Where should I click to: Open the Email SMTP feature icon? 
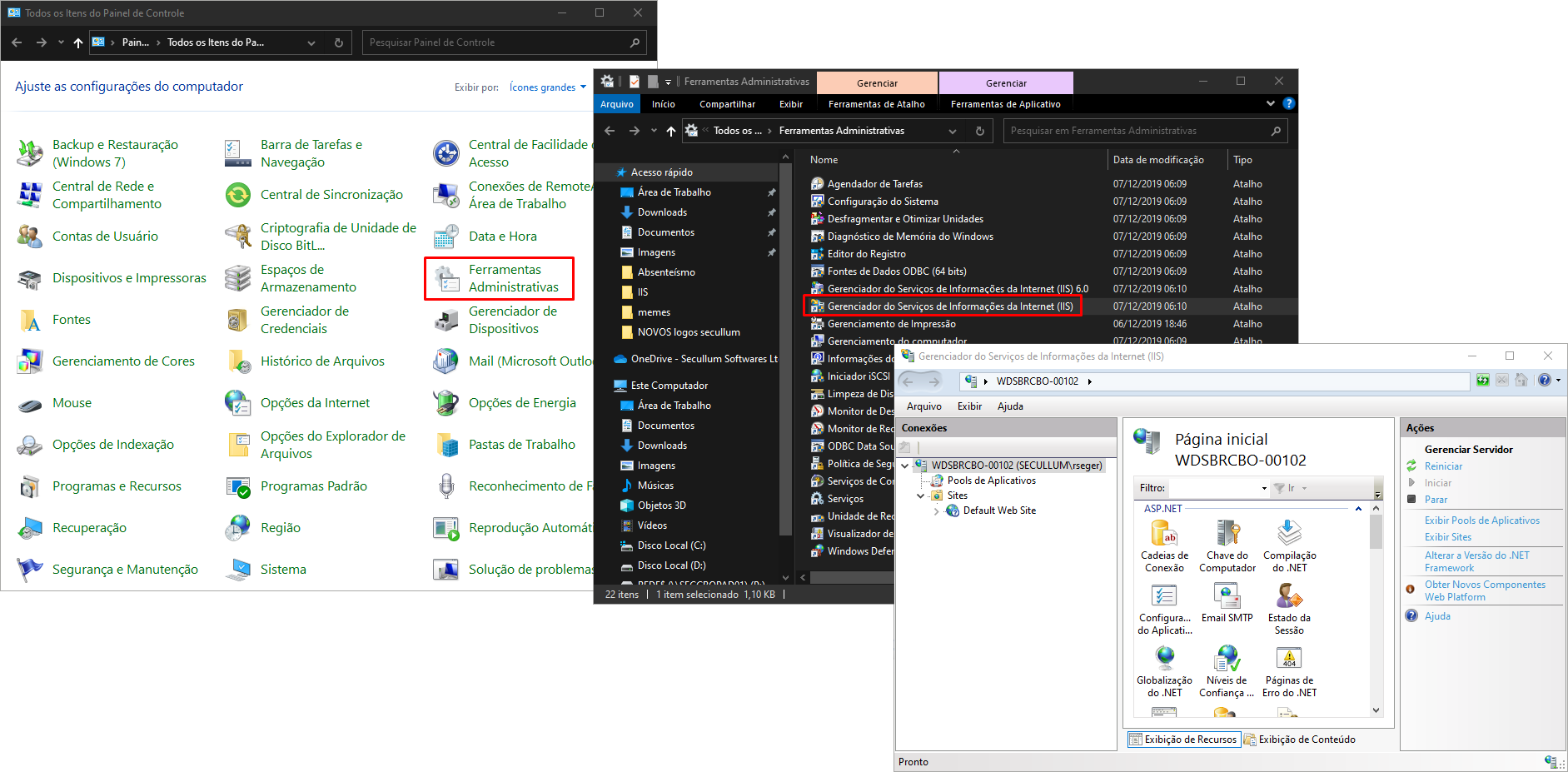[x=1227, y=597]
